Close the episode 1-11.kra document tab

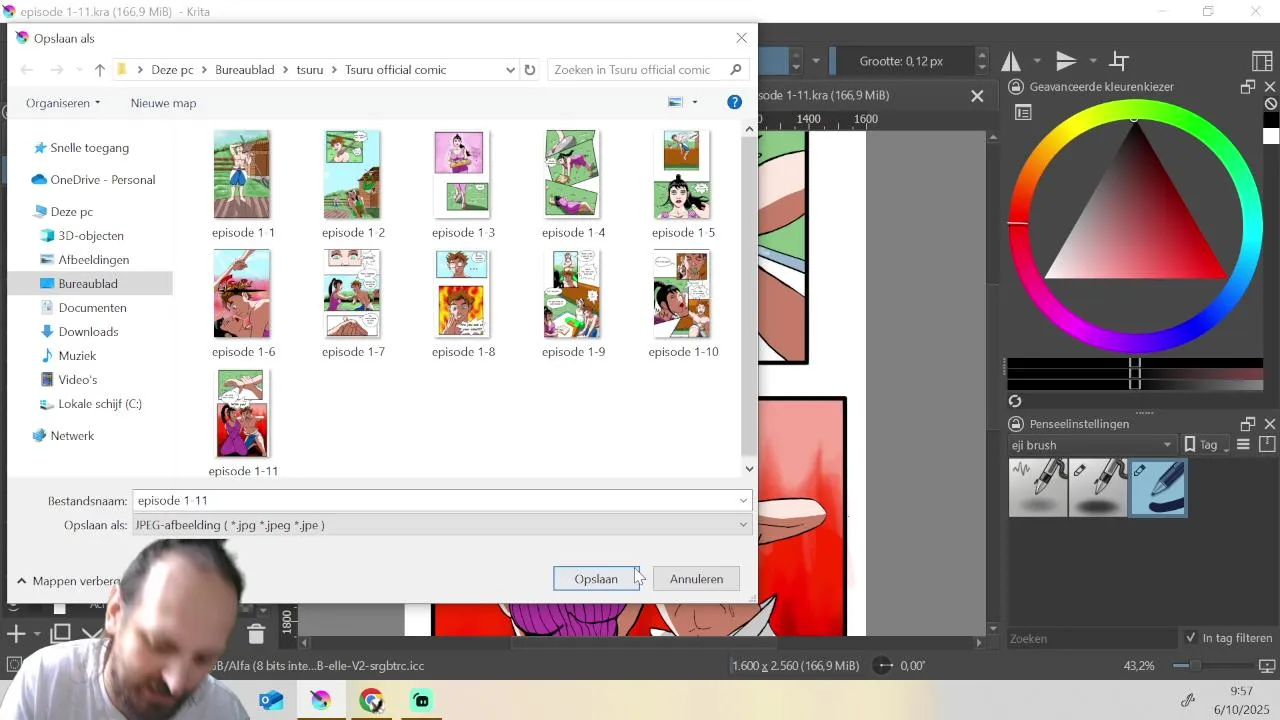pyautogui.click(x=977, y=96)
